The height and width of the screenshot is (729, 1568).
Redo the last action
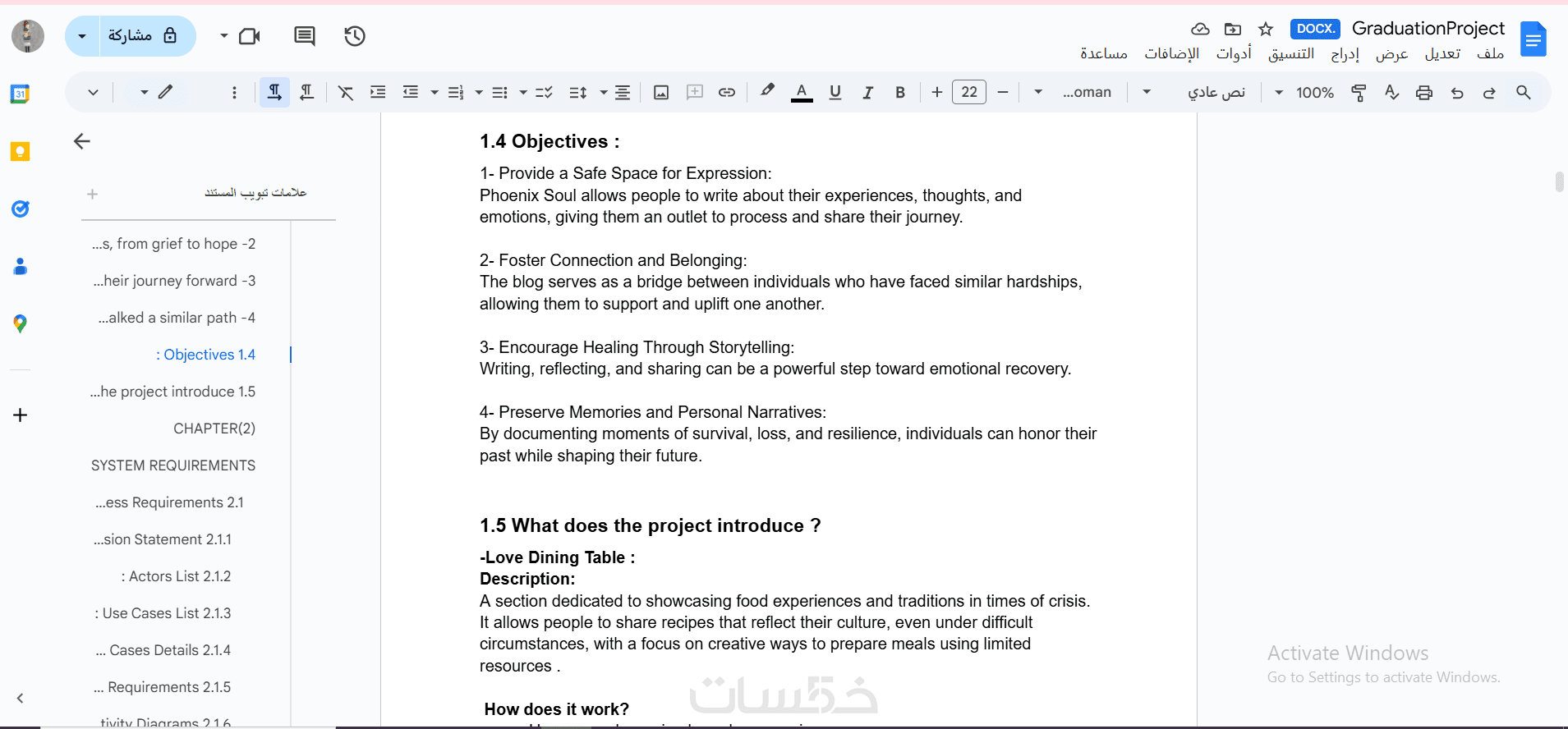(x=1489, y=93)
